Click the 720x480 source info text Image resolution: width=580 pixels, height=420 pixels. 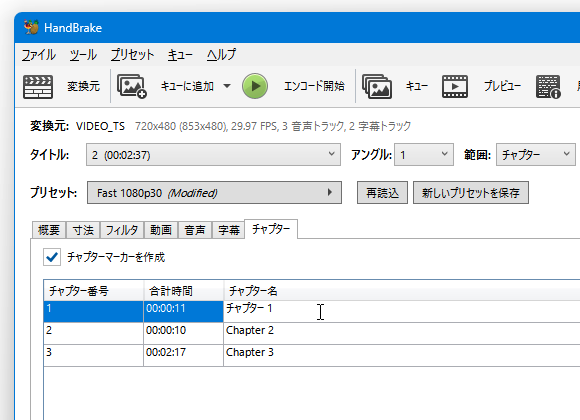[x=273, y=126]
